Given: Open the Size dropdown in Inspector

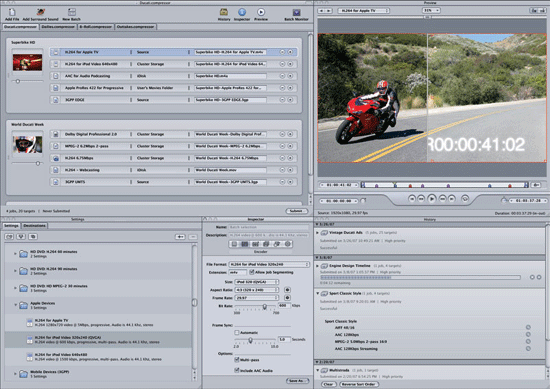Looking at the screenshot, I should click(x=257, y=282).
